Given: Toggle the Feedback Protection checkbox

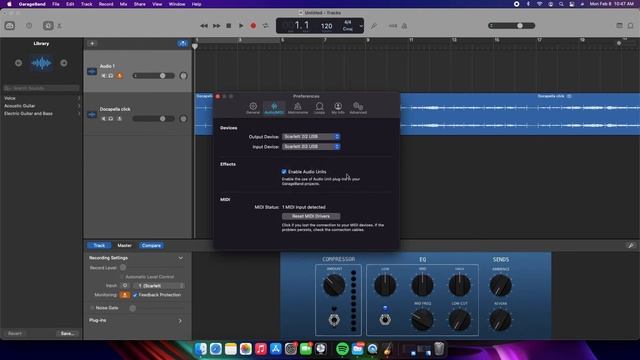Looking at the screenshot, I should coord(135,295).
